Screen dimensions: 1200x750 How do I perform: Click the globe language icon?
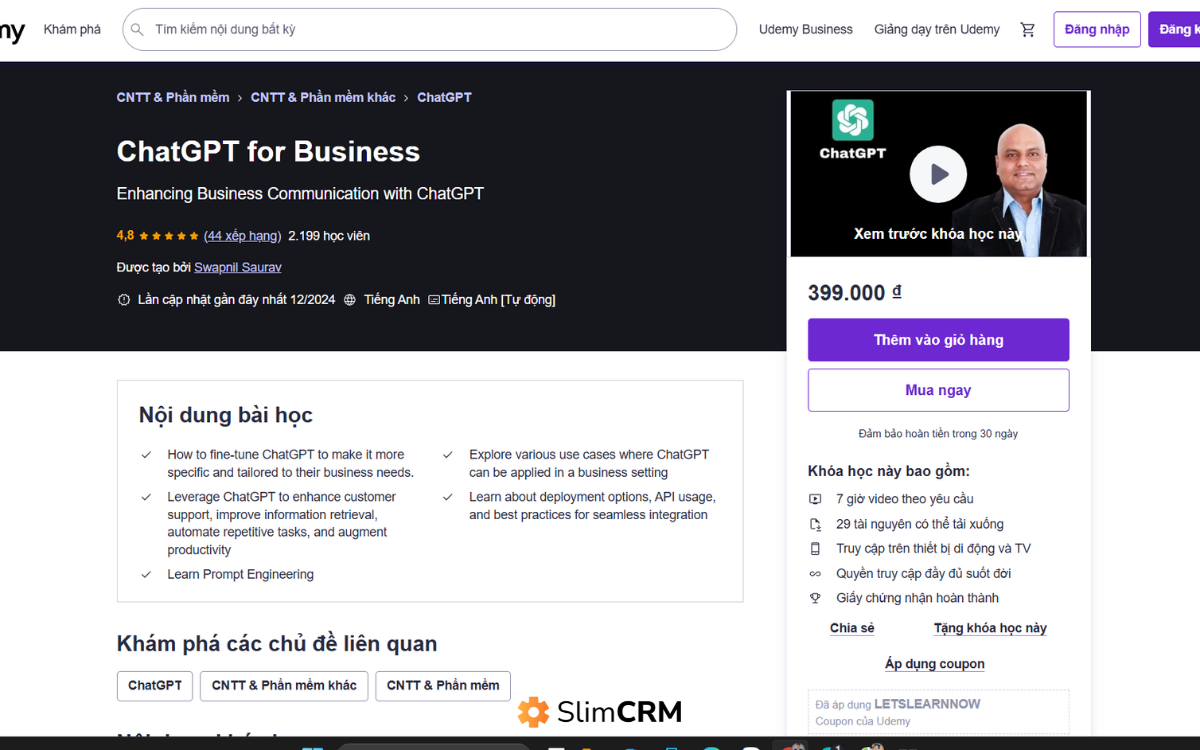pyautogui.click(x=349, y=300)
